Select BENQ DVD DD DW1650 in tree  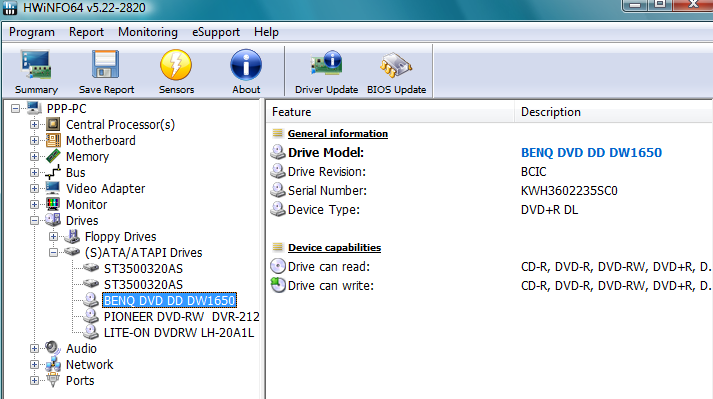point(169,300)
